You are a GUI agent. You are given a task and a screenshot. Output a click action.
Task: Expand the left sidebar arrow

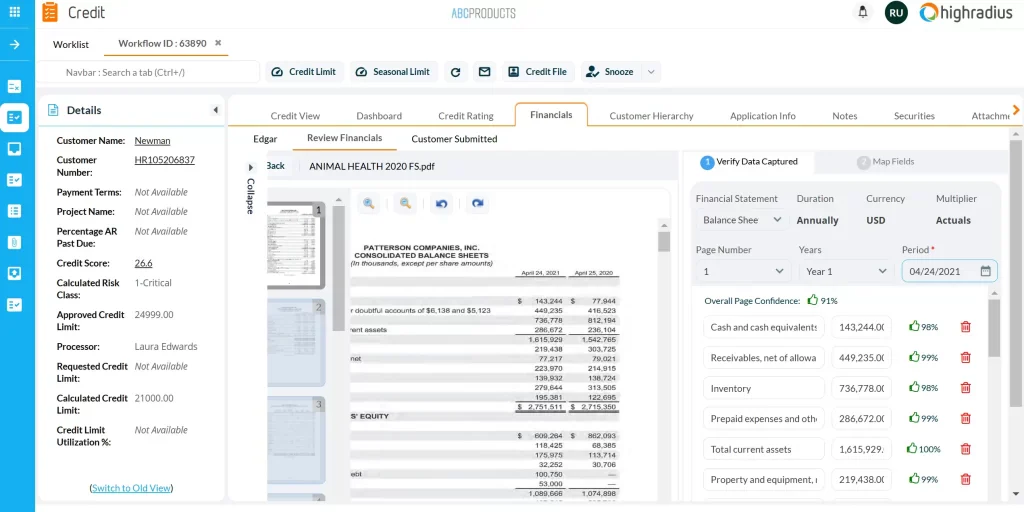click(14, 44)
